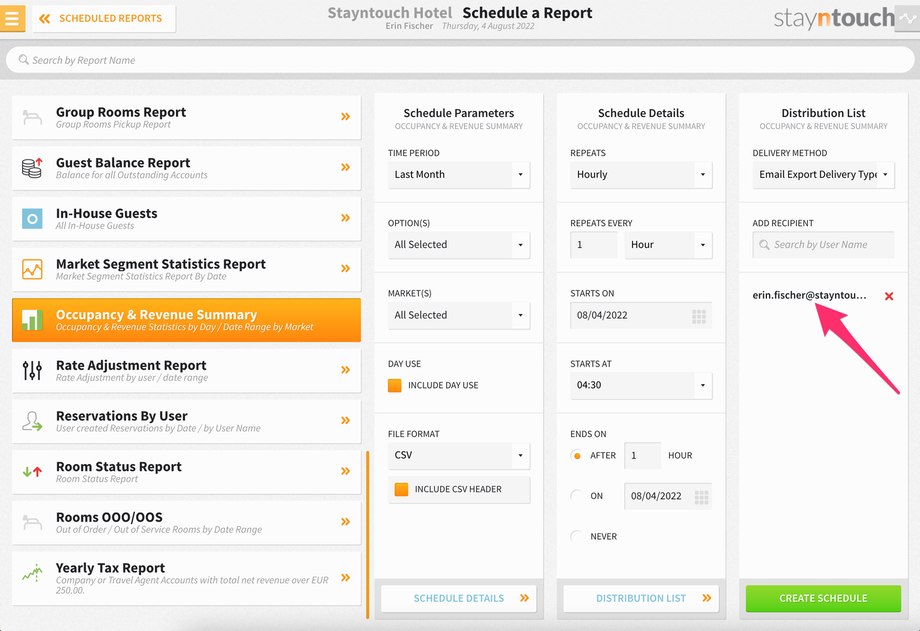Open the Repeats Every Hour unit dropdown

pos(668,245)
